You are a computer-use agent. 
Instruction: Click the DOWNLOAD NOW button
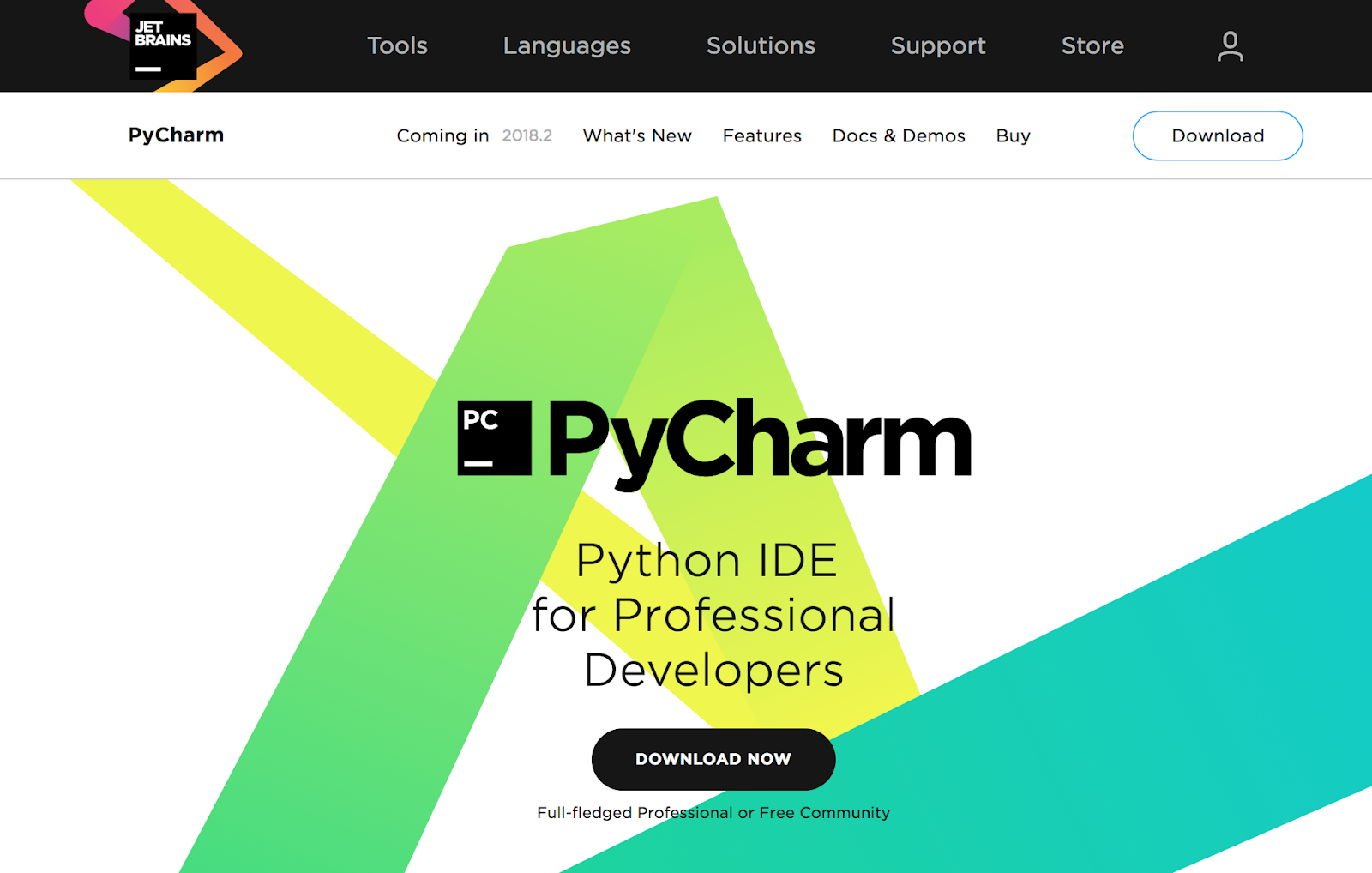coord(713,759)
